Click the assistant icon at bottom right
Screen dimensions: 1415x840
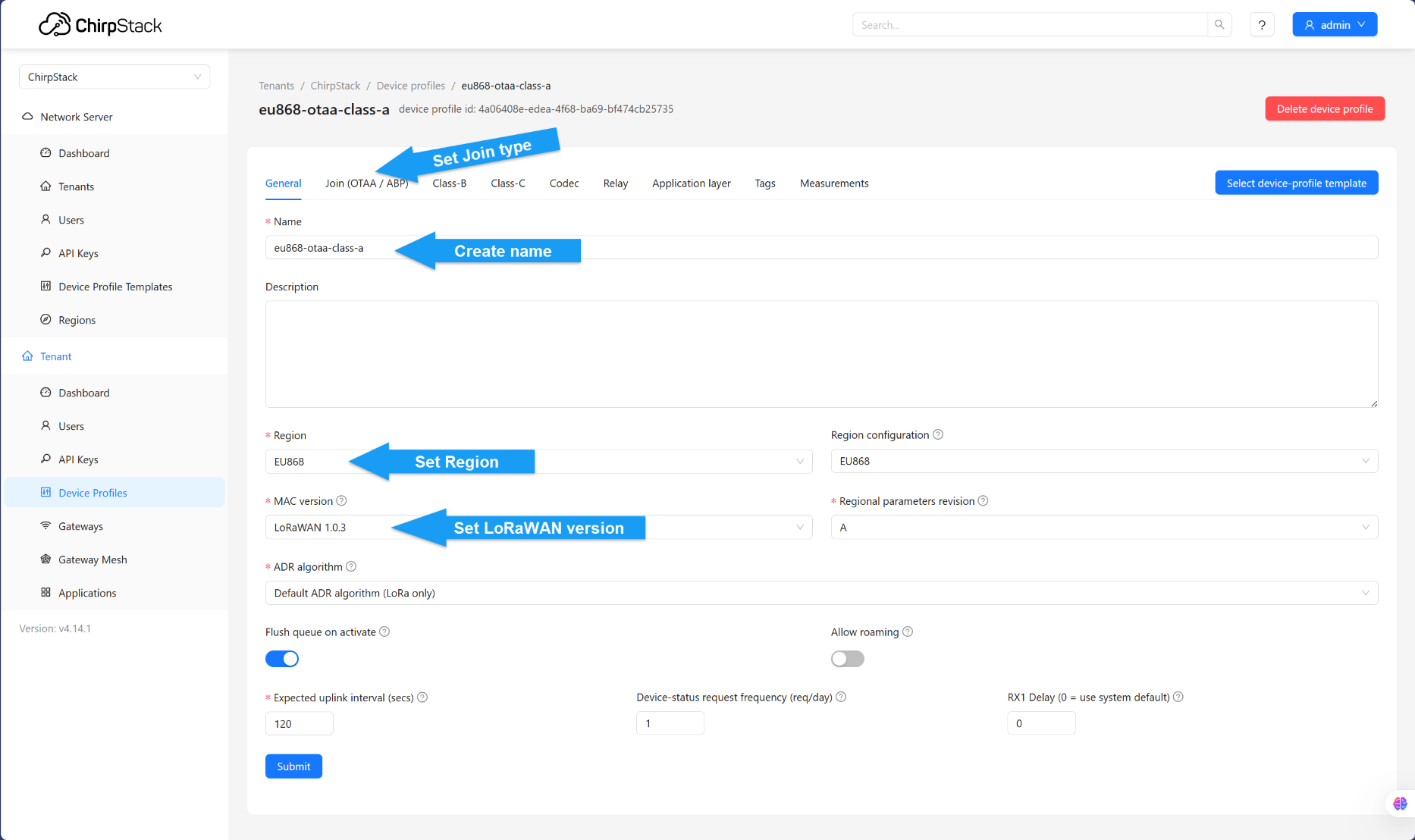[x=1400, y=803]
